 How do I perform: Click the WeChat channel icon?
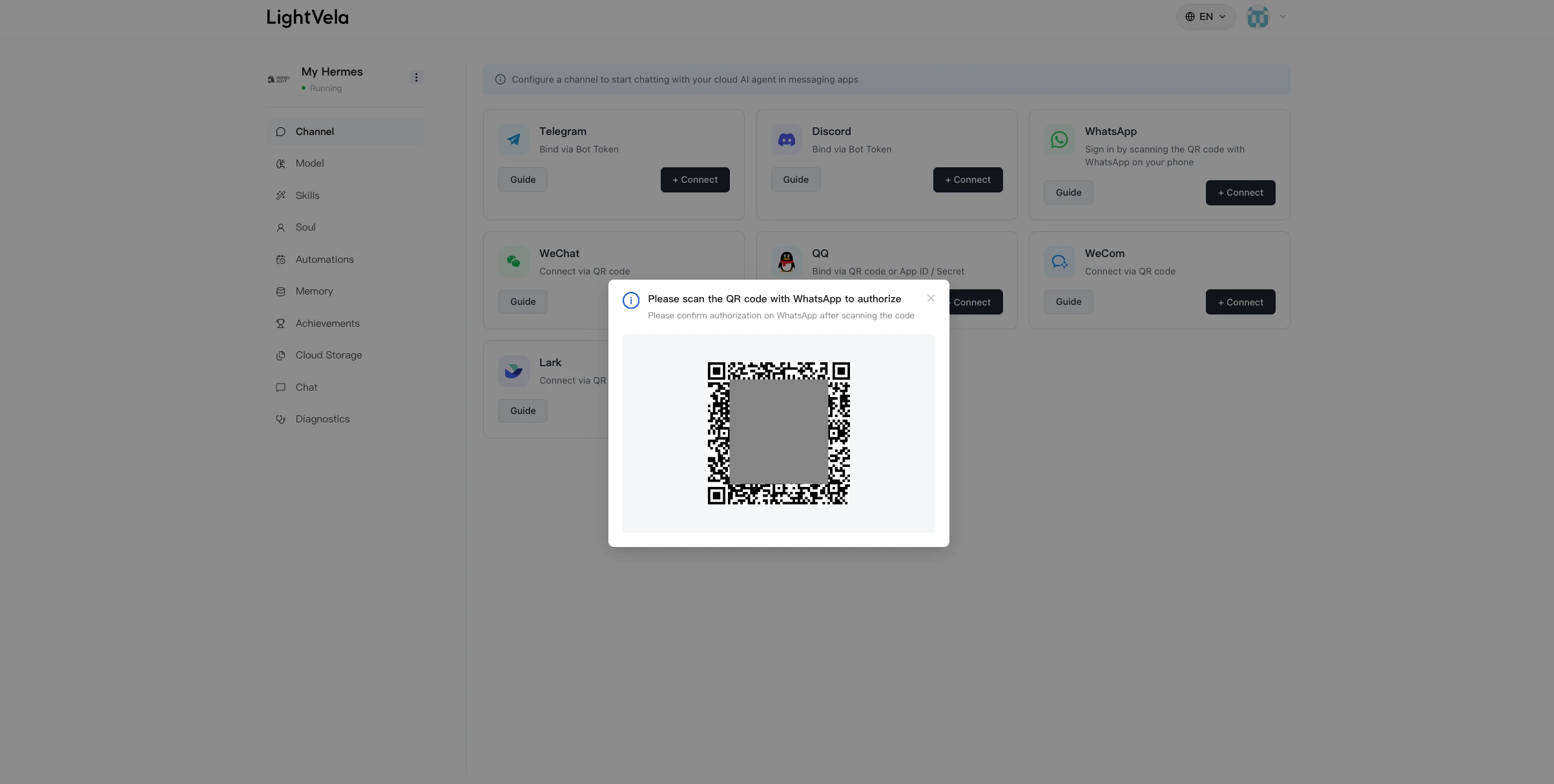point(513,262)
